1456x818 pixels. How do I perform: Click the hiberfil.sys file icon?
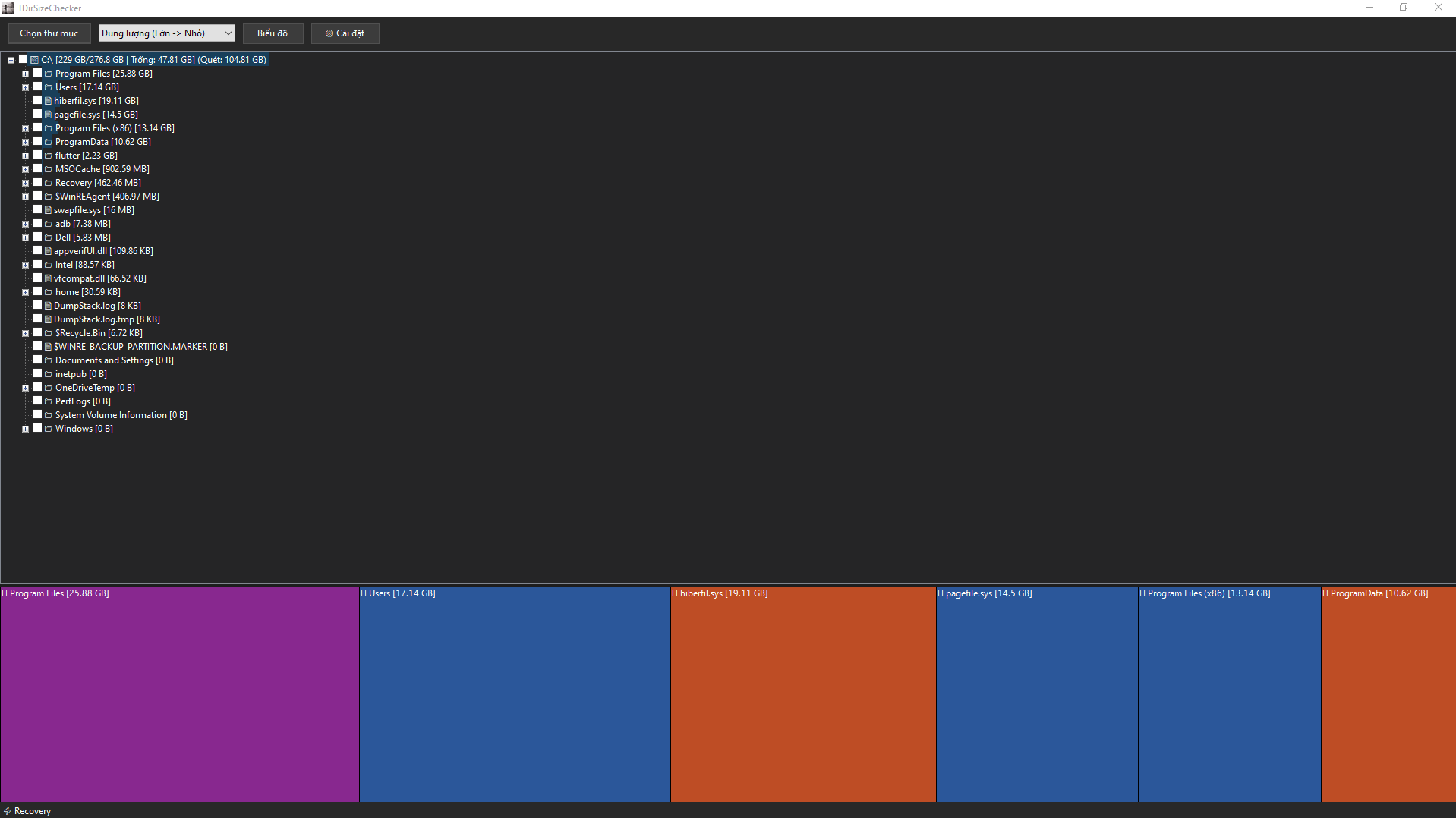49,101
